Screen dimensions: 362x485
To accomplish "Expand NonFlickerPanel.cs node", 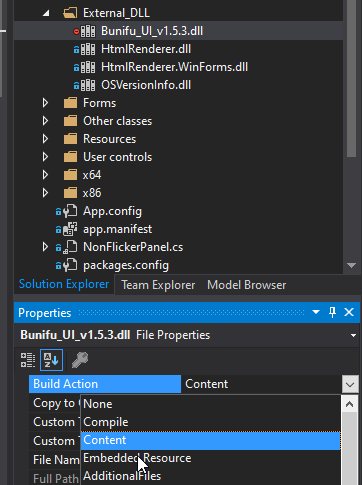I will [46, 247].
